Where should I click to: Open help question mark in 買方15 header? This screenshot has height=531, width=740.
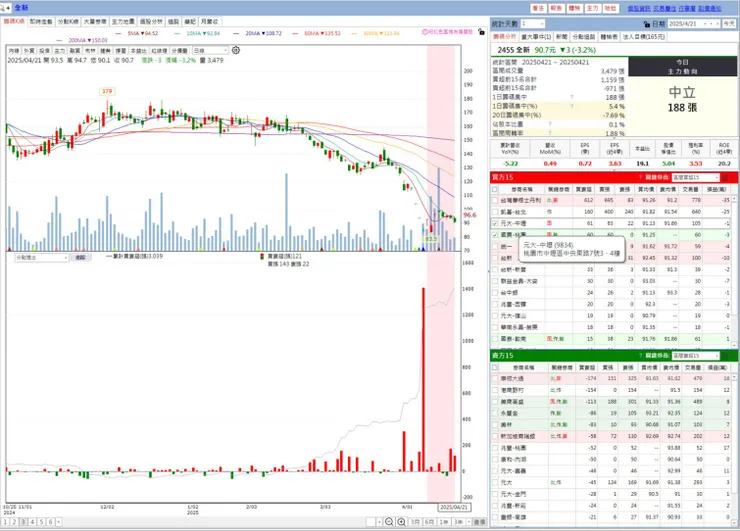[640, 177]
